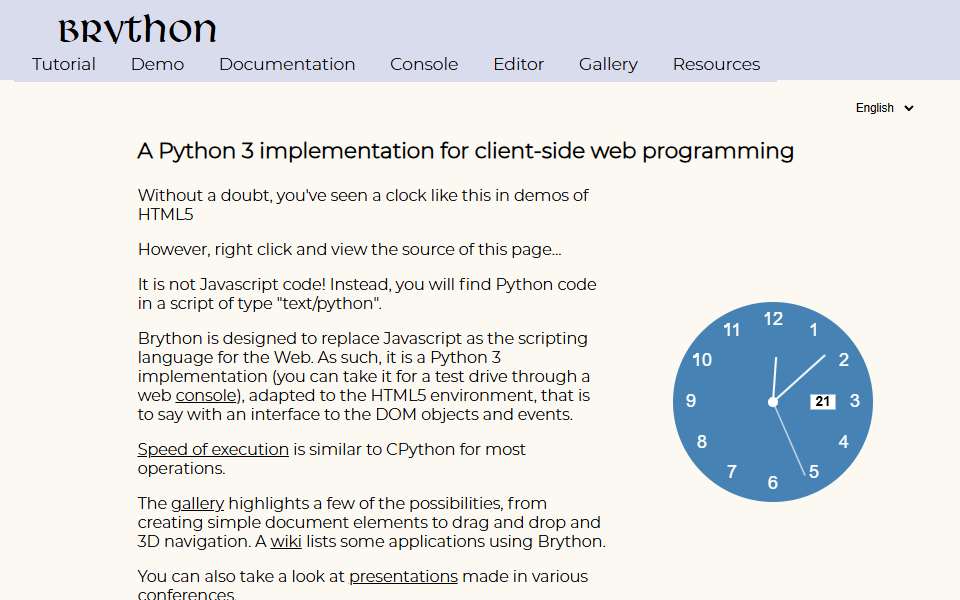Click the Brython logo
Image resolution: width=960 pixels, height=600 pixels.
[137, 30]
